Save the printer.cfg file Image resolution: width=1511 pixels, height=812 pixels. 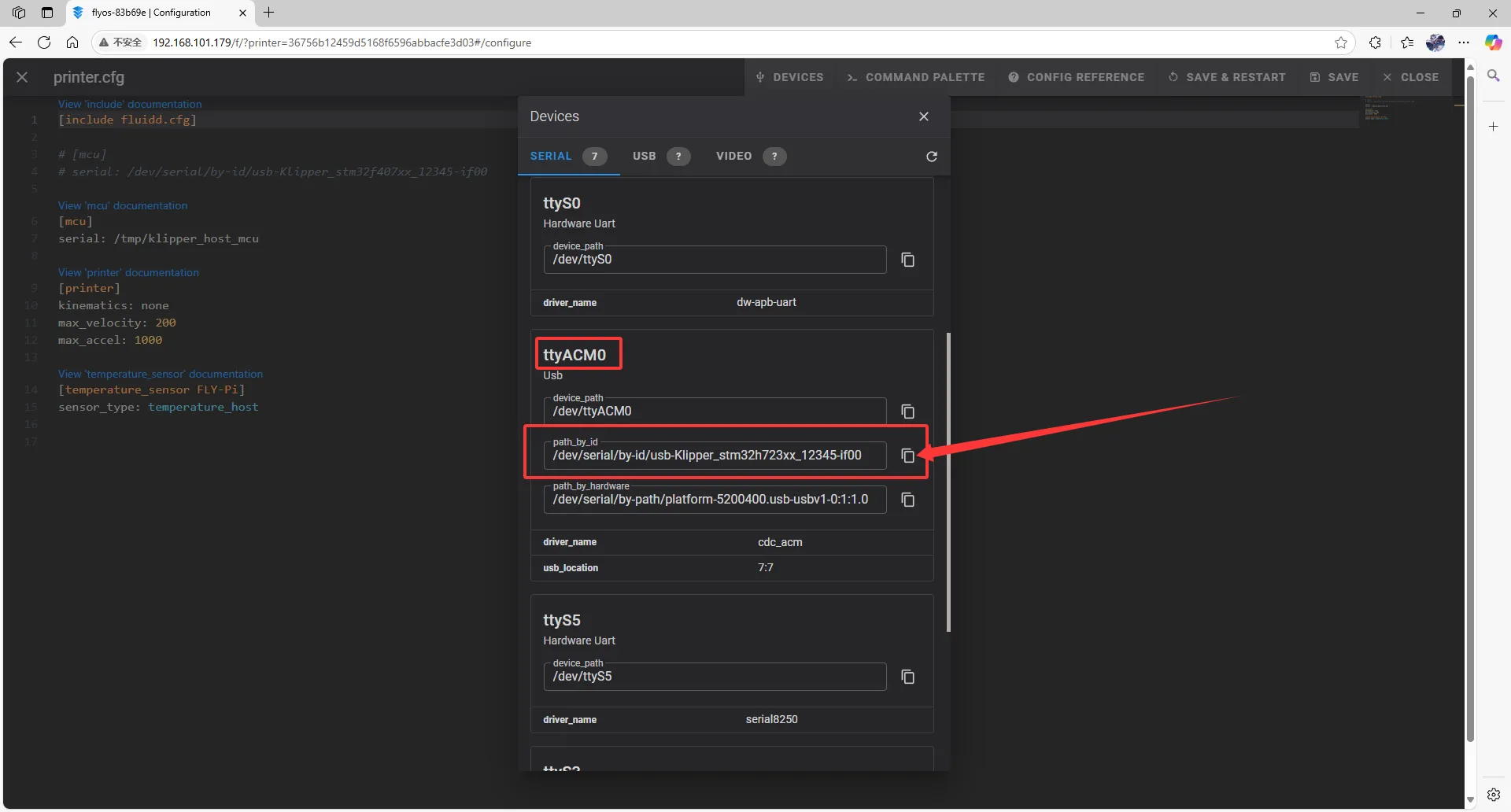click(x=1335, y=77)
